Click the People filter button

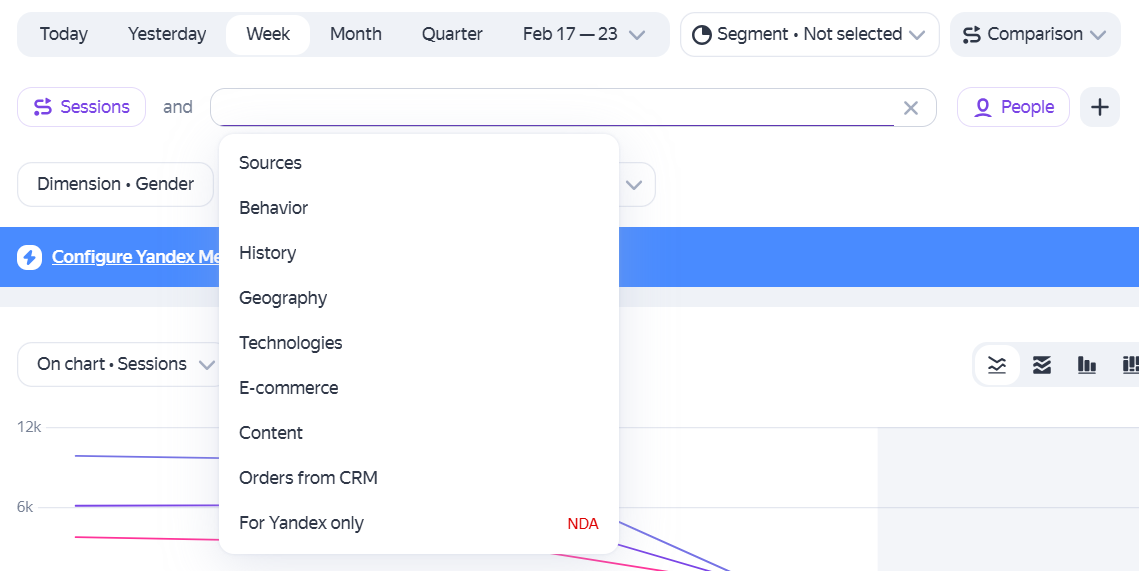point(1013,108)
